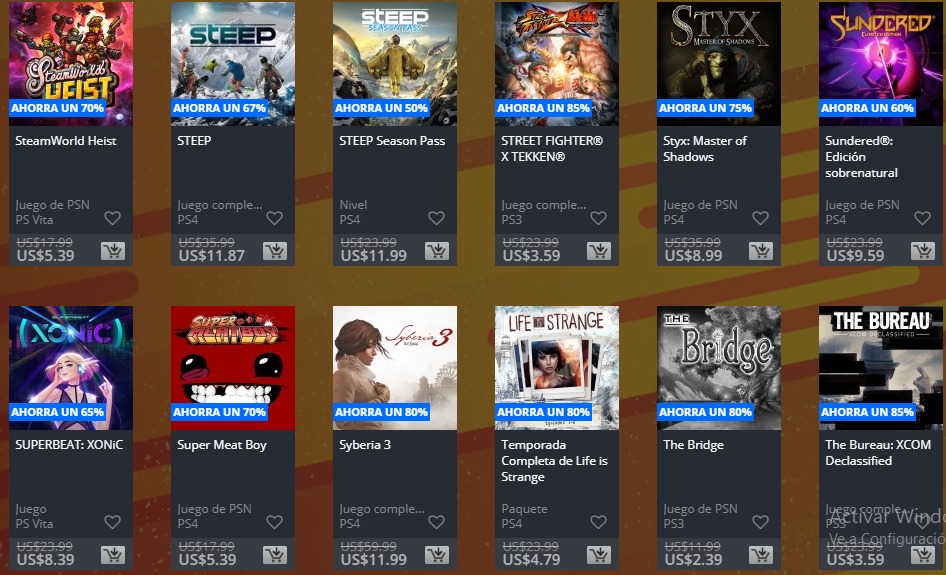The image size is (946, 575).
Task: Open The Bureau: XCOM Declassified title
Action: [x=878, y=453]
